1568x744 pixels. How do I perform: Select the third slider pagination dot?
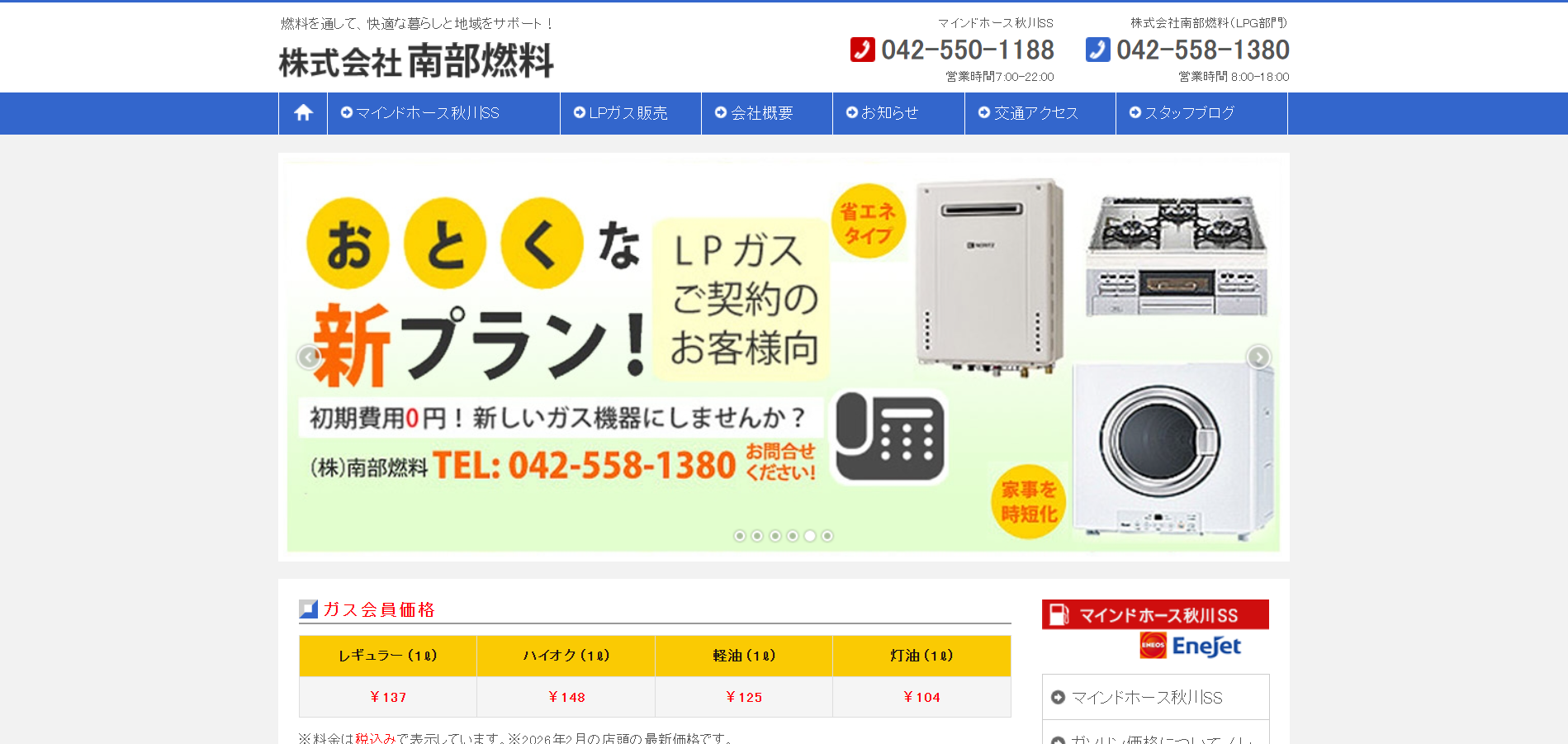tap(775, 536)
